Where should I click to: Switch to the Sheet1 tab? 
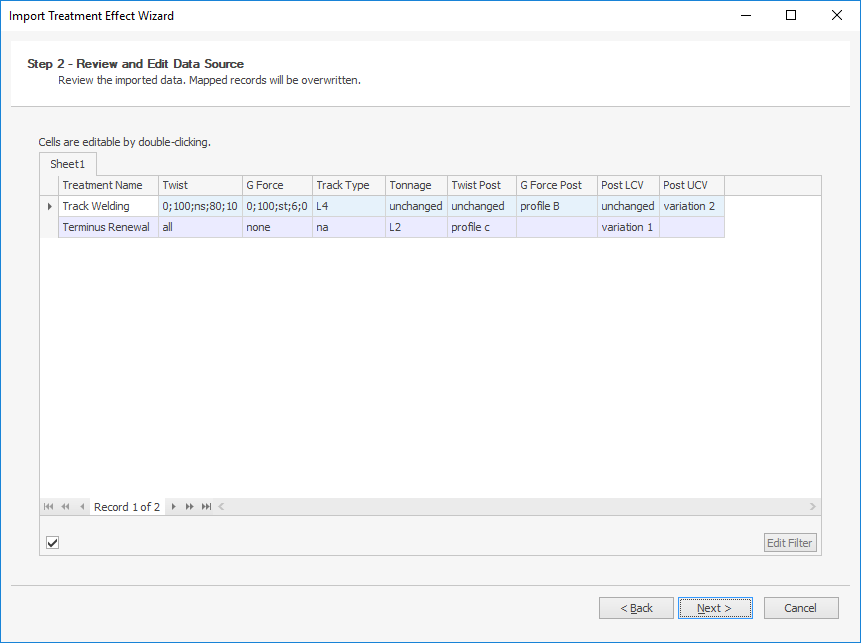click(x=68, y=164)
